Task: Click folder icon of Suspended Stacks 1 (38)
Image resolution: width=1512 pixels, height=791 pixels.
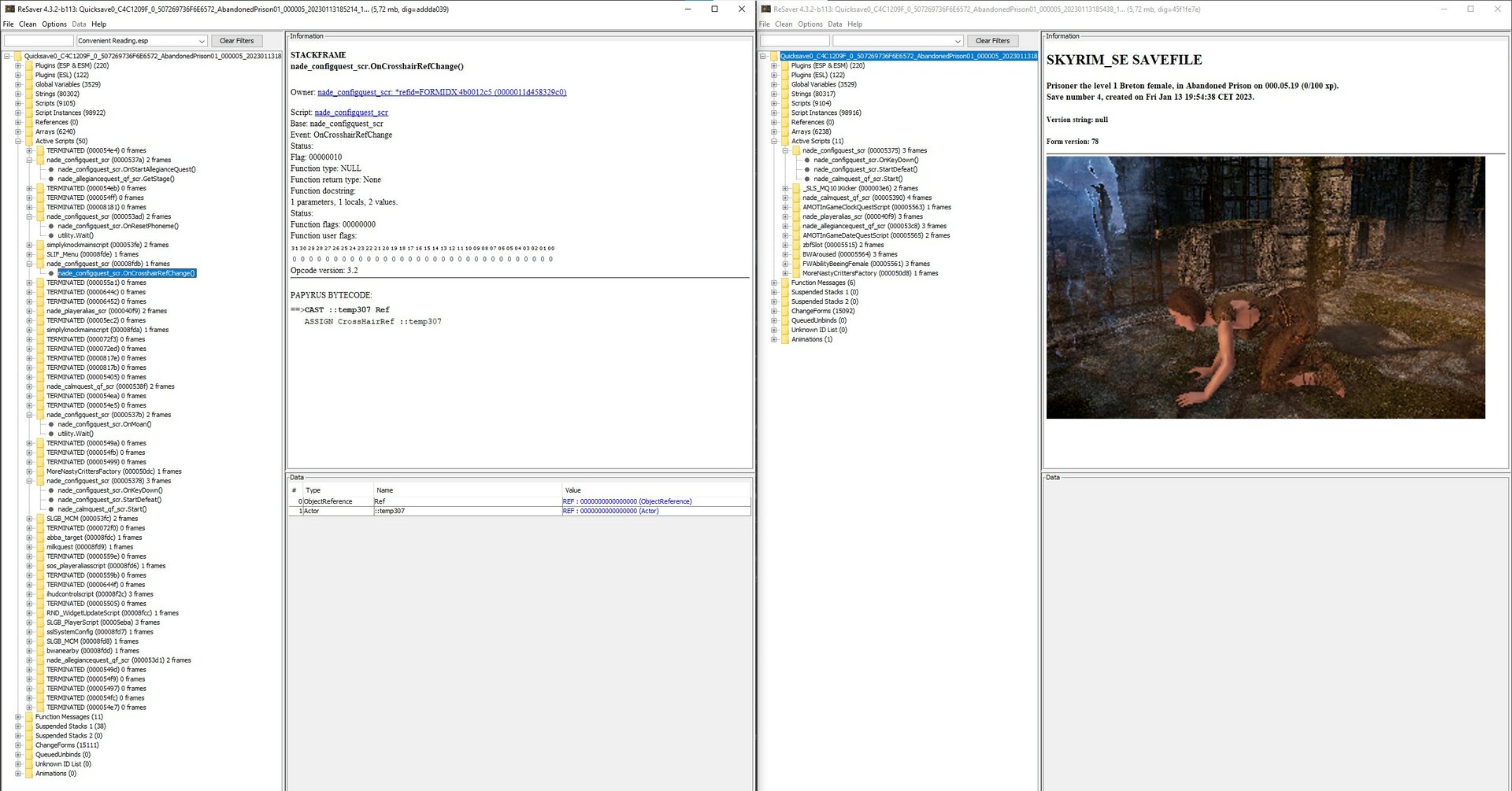Action: [28, 726]
